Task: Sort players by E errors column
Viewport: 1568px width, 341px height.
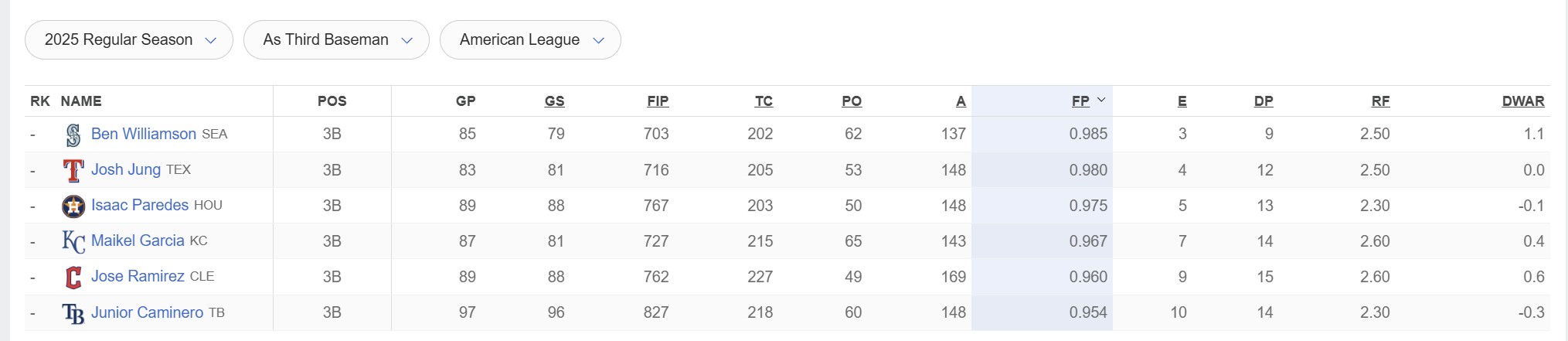Action: click(x=1182, y=101)
